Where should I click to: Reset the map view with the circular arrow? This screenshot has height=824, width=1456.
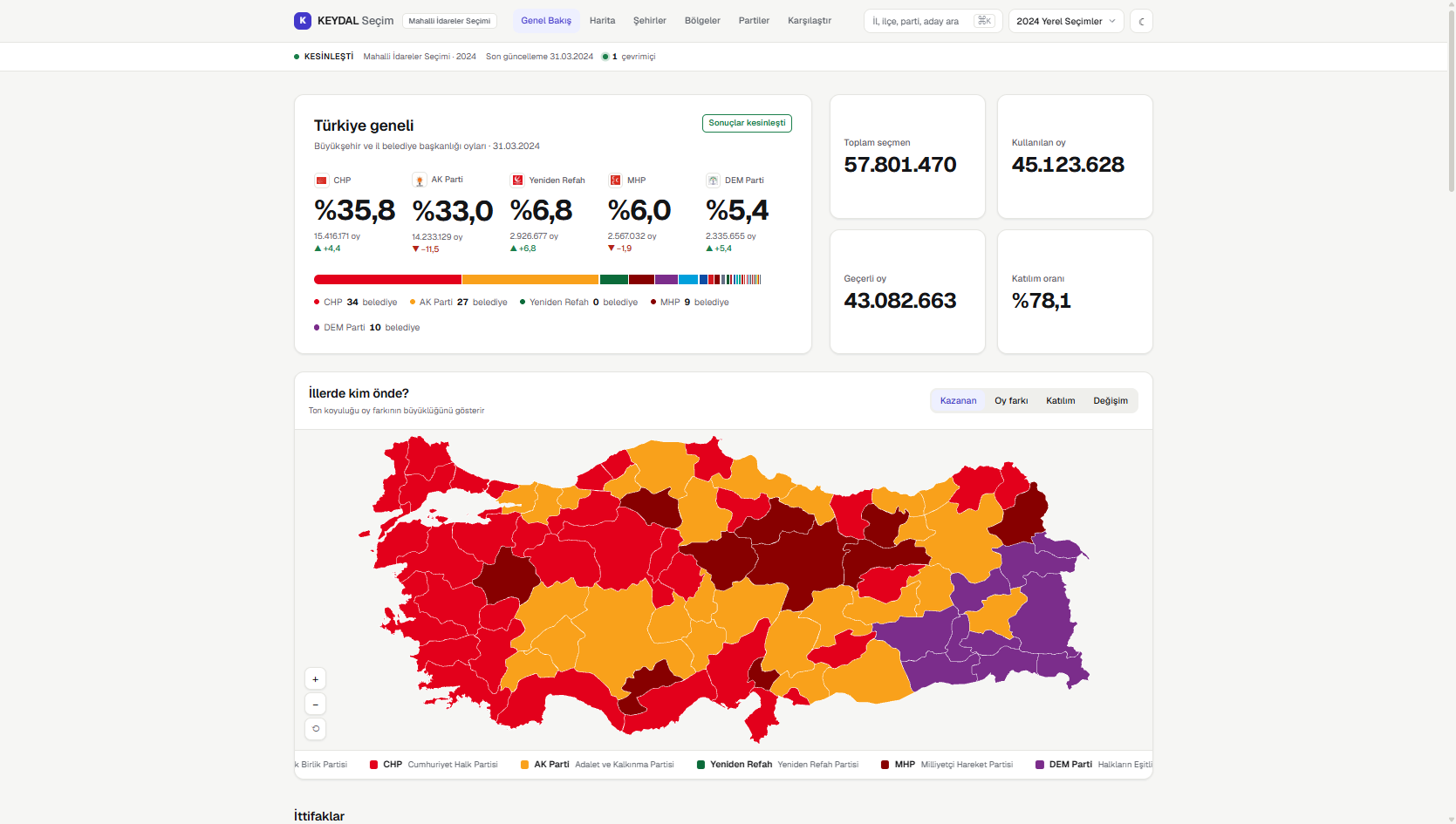(316, 729)
